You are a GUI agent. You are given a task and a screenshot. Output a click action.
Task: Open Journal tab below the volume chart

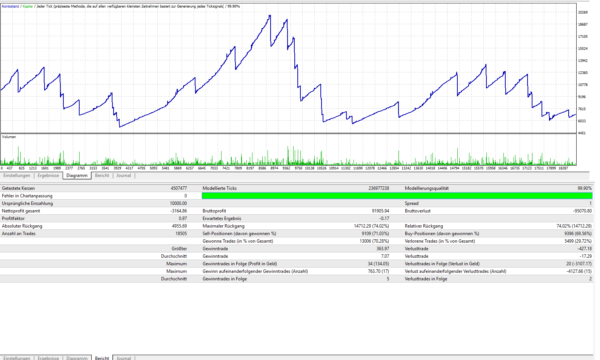(124, 176)
